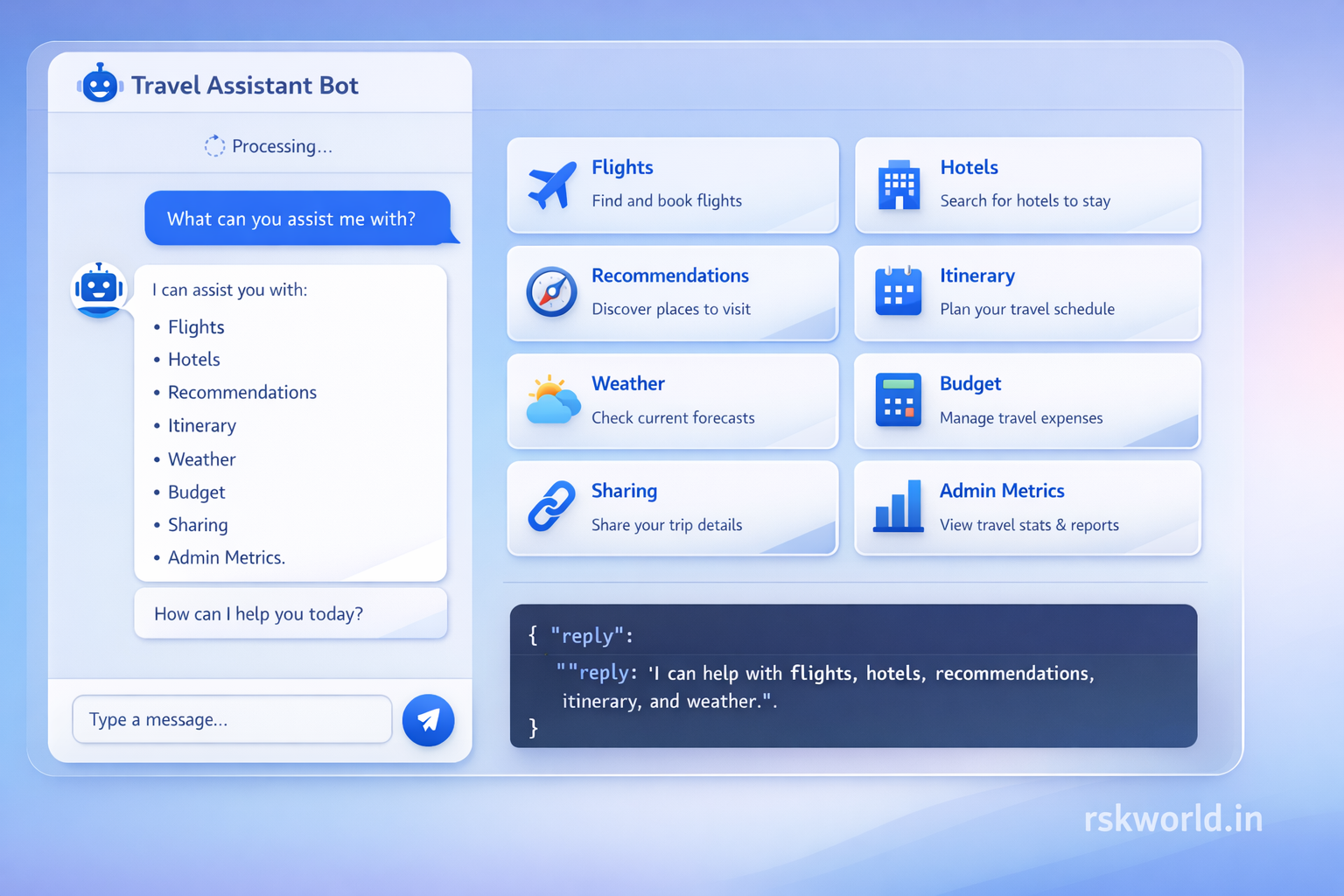Click the Processing spinner icon
1344x896 pixels.
pyautogui.click(x=214, y=146)
